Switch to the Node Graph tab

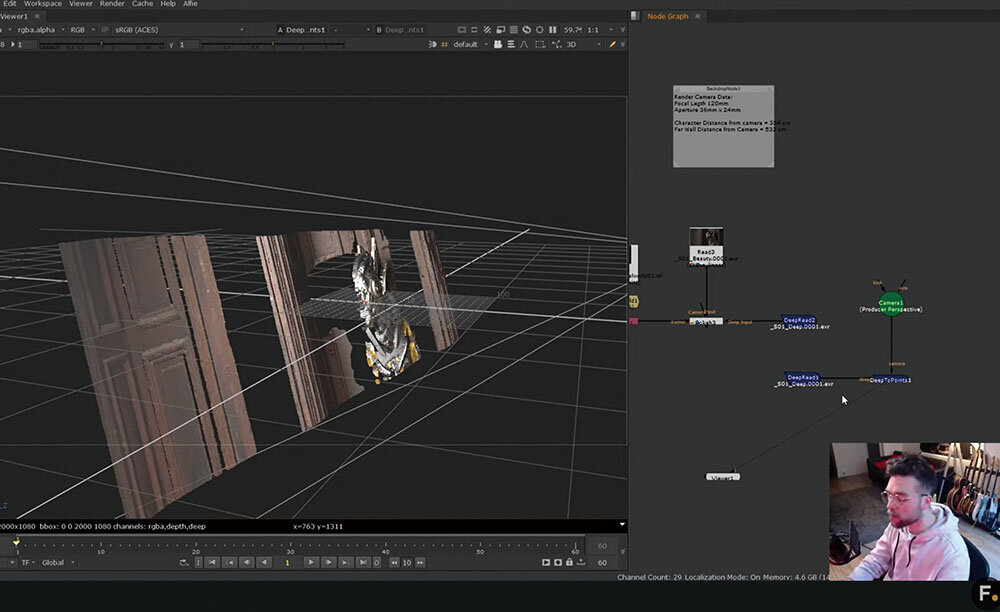(x=667, y=16)
